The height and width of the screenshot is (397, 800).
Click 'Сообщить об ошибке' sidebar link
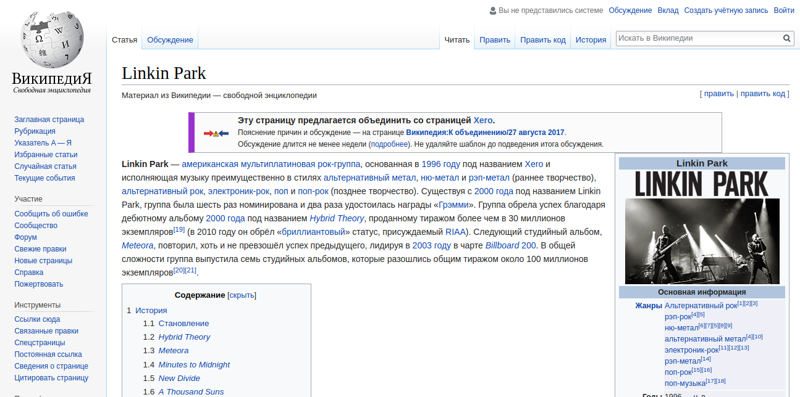[51, 214]
